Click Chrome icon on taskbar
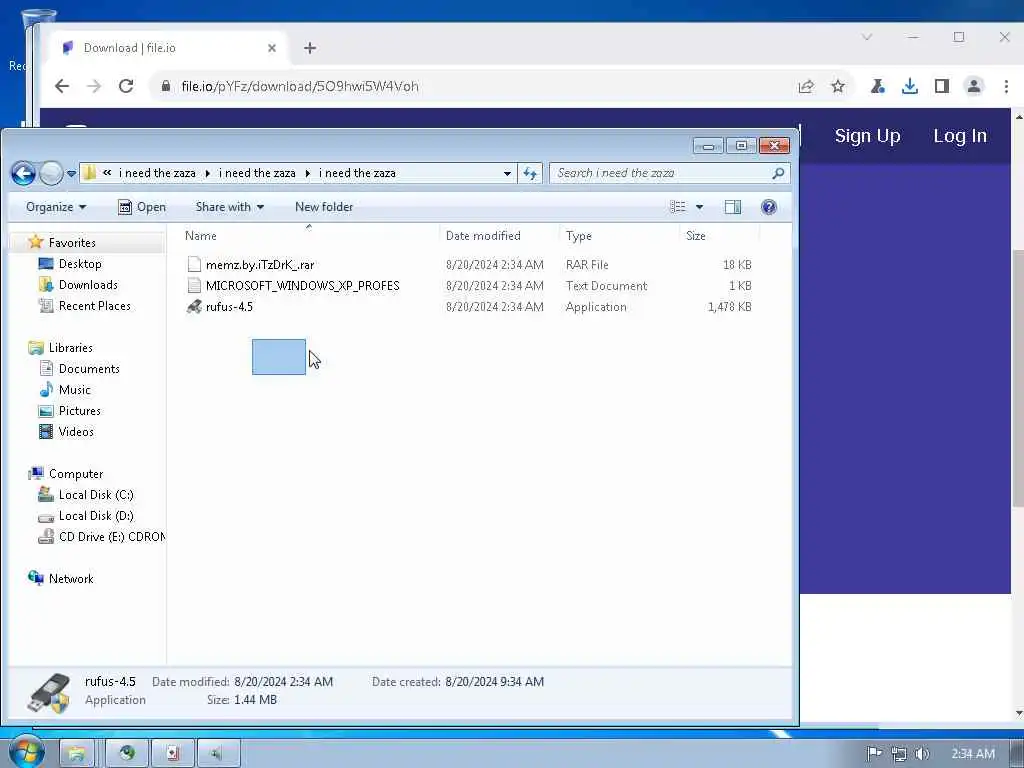This screenshot has width=1024, height=768. tap(127, 753)
